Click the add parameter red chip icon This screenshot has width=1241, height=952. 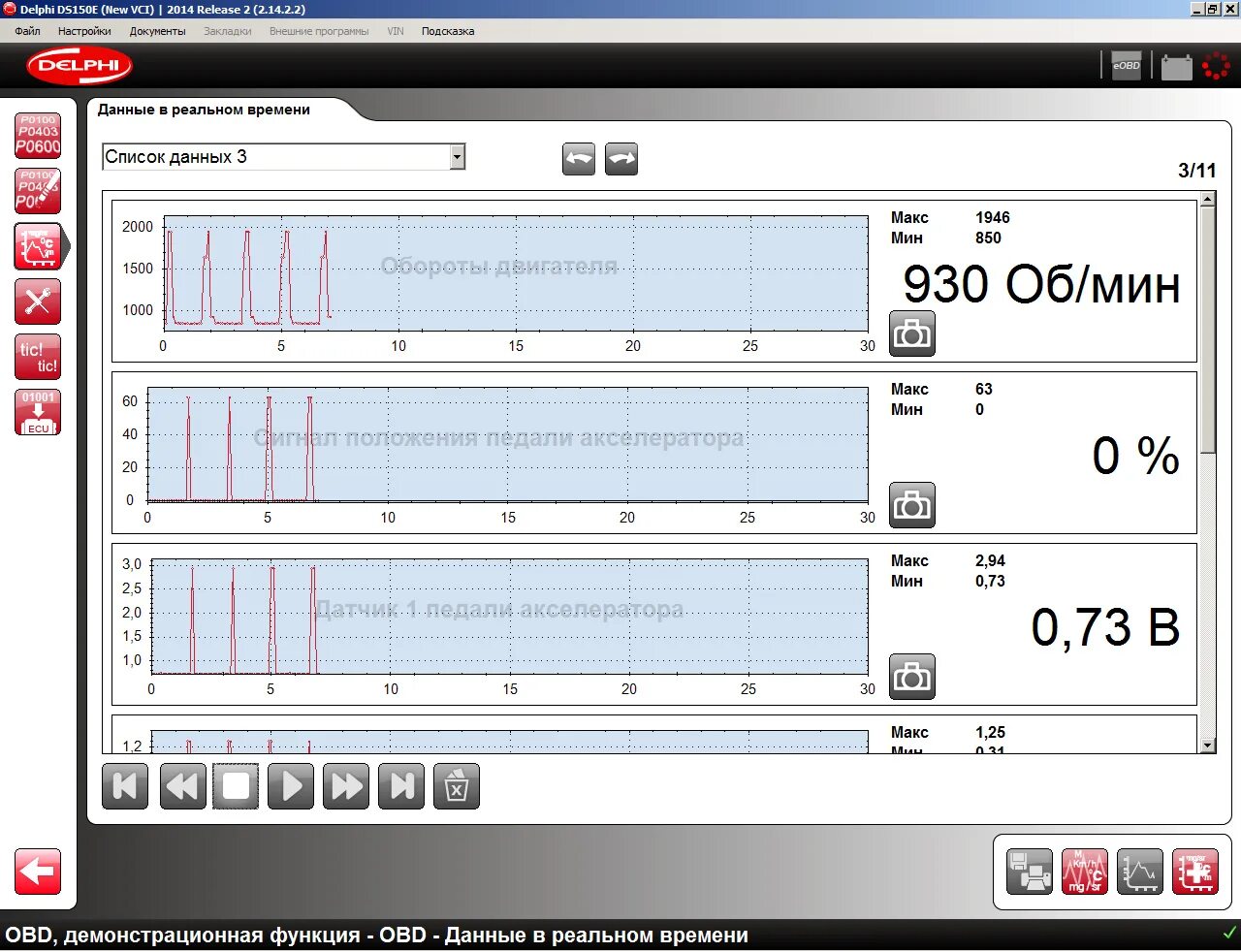1194,872
